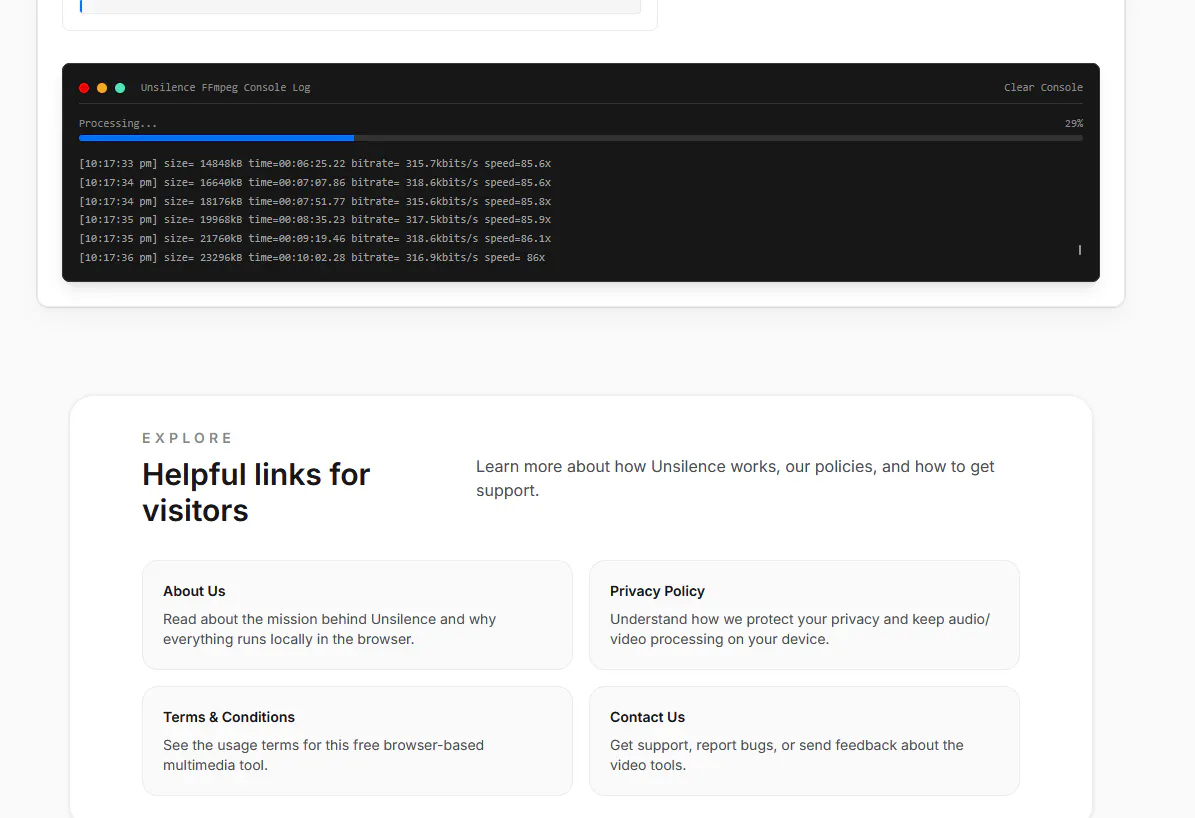Screen dimensions: 1195x818
Task: Select log line with size= 16640kB
Action: tap(315, 183)
